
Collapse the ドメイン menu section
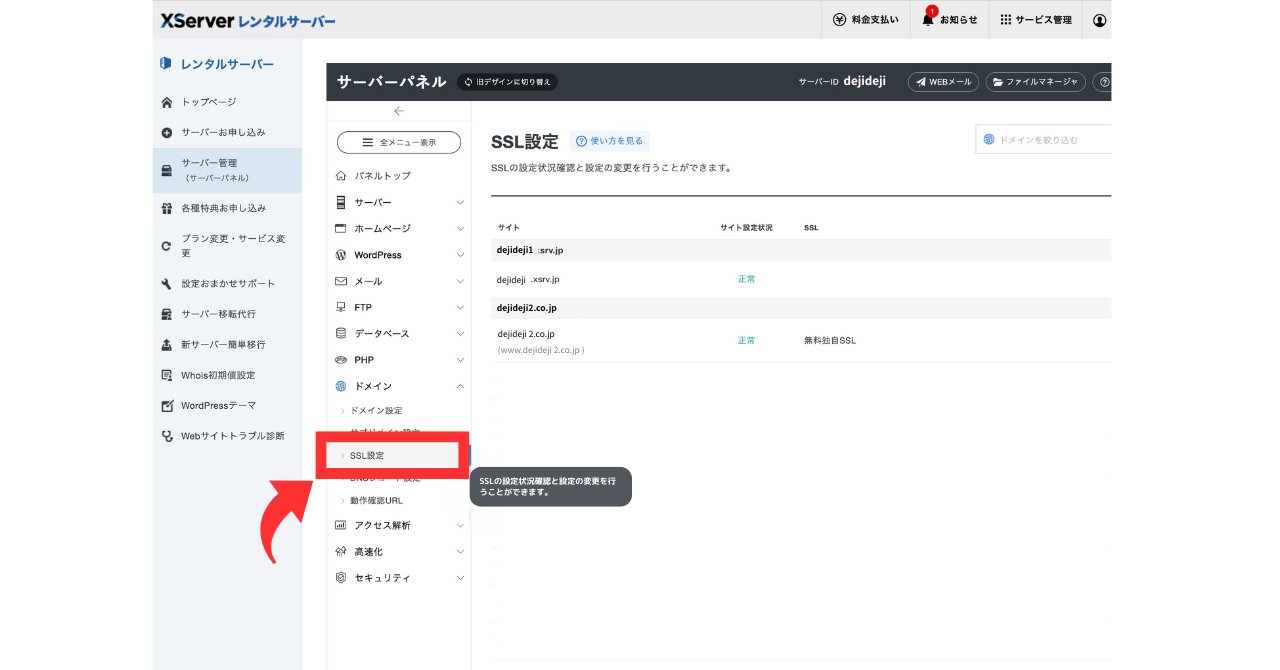click(x=398, y=386)
